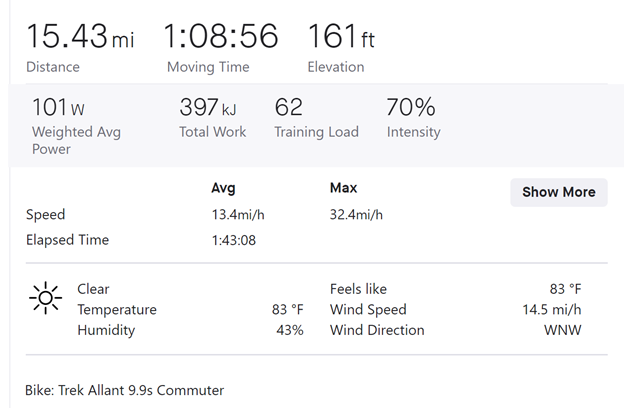Click the Avg column header
The image size is (624, 408).
[x=223, y=188]
